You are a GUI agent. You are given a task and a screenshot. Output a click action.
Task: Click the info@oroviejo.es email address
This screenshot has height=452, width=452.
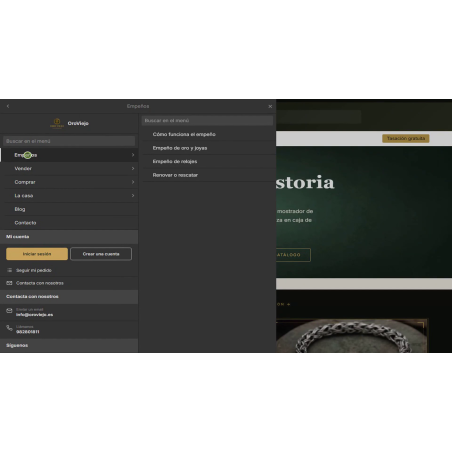point(34,315)
